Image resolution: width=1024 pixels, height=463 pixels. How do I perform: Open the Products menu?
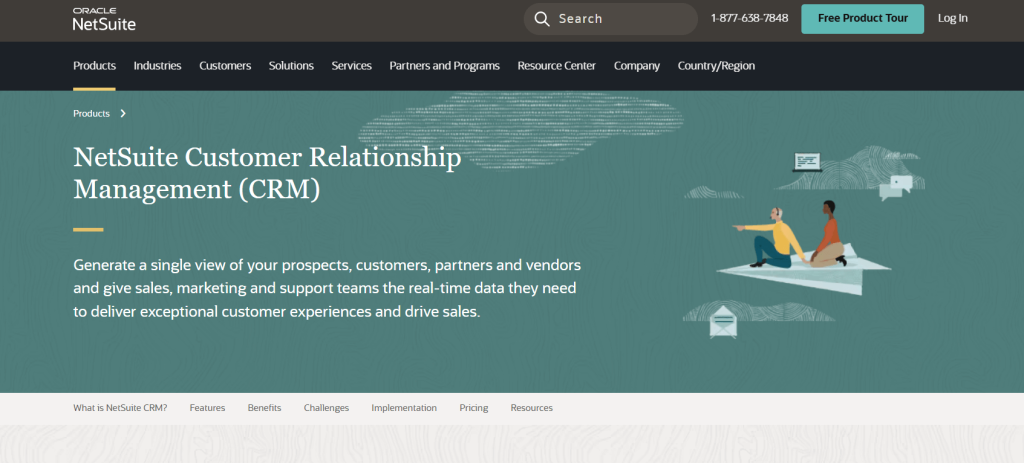[x=95, y=66]
